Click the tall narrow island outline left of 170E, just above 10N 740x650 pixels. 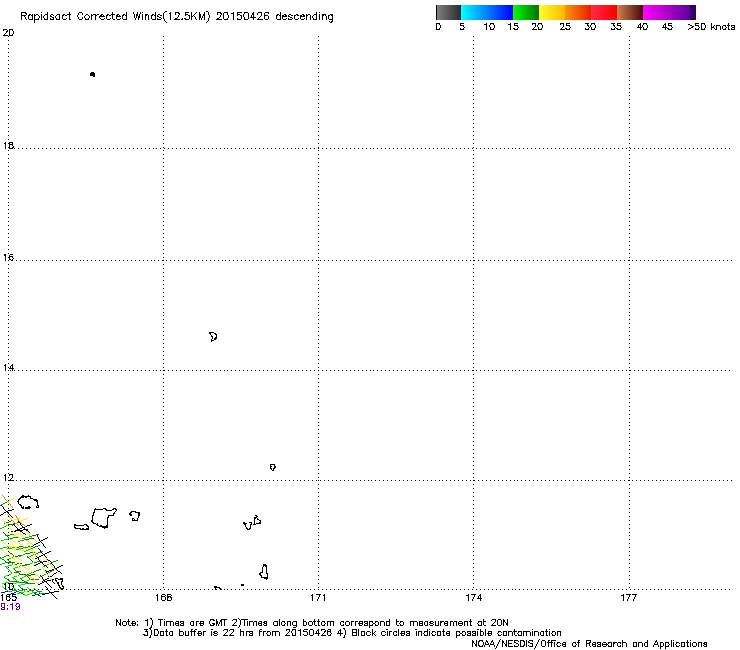coord(264,572)
